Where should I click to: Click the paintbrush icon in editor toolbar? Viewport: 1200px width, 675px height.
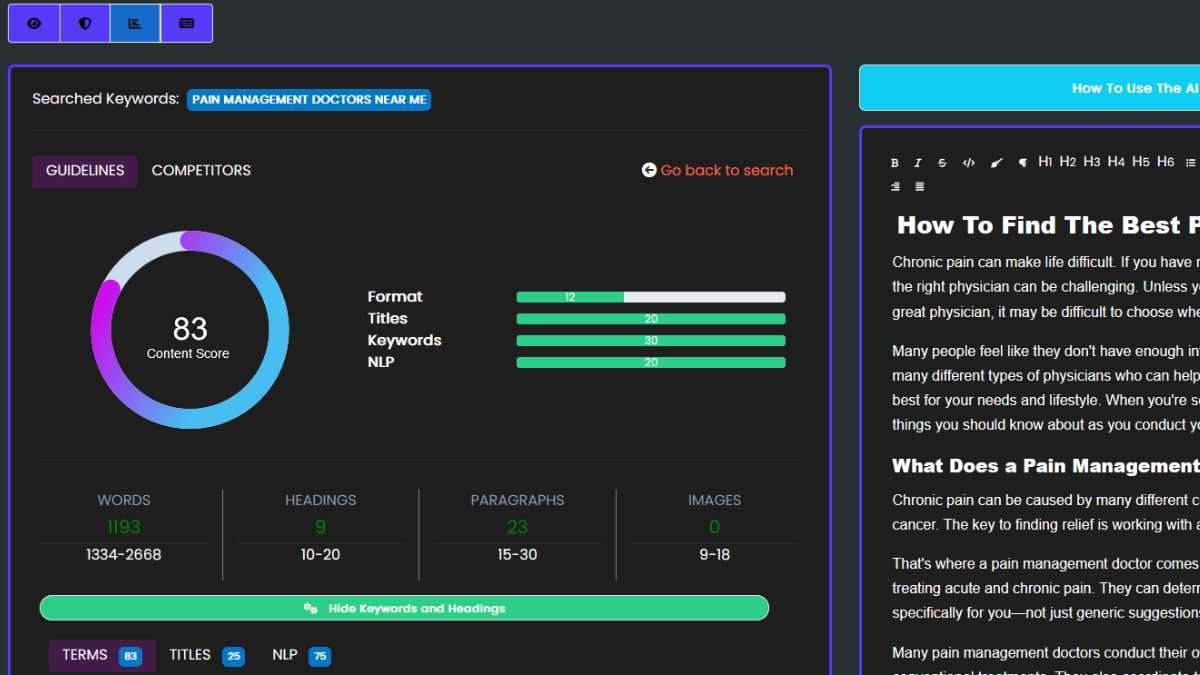click(996, 163)
